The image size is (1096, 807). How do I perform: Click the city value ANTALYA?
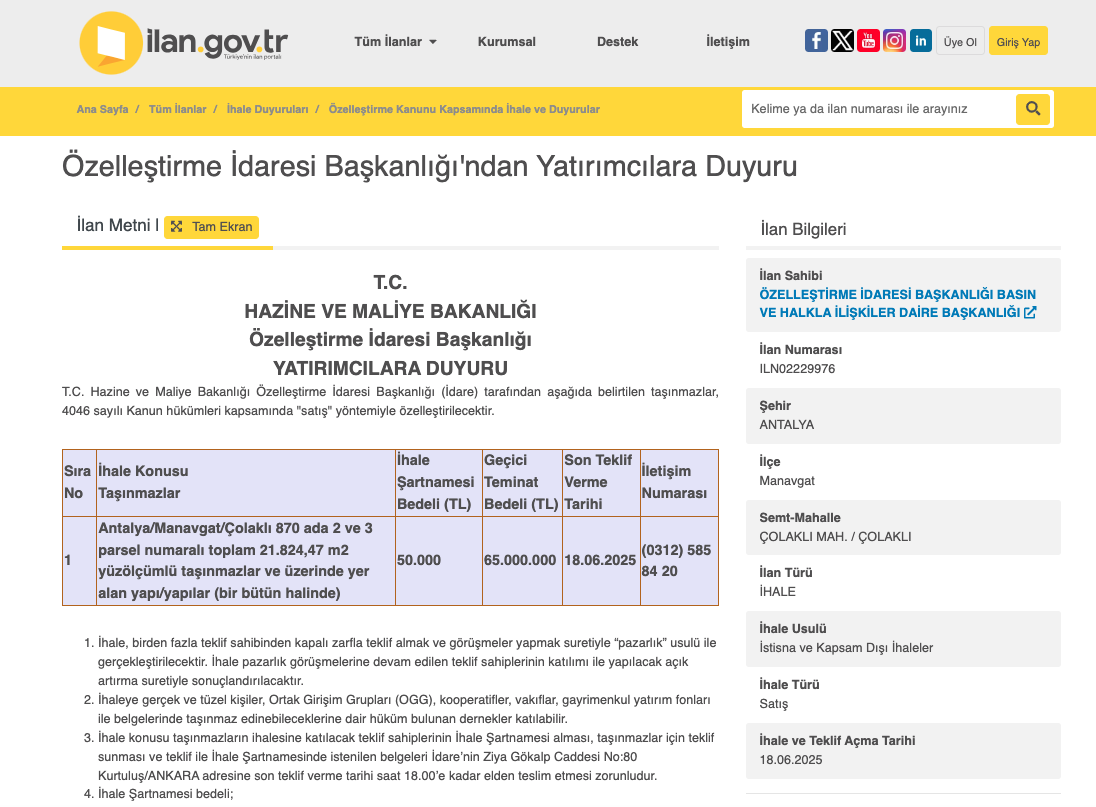pos(786,425)
